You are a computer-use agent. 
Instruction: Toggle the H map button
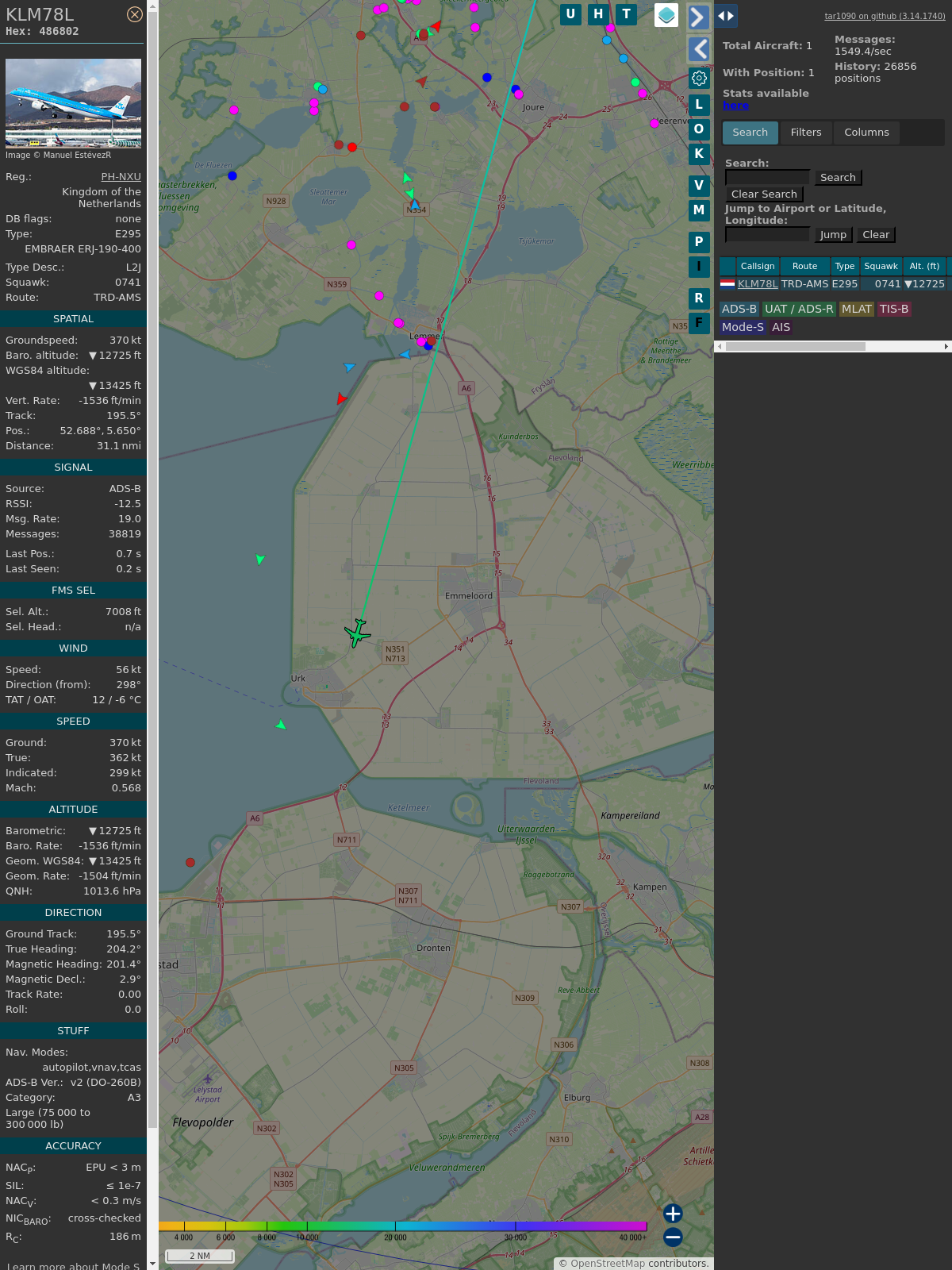pos(598,14)
